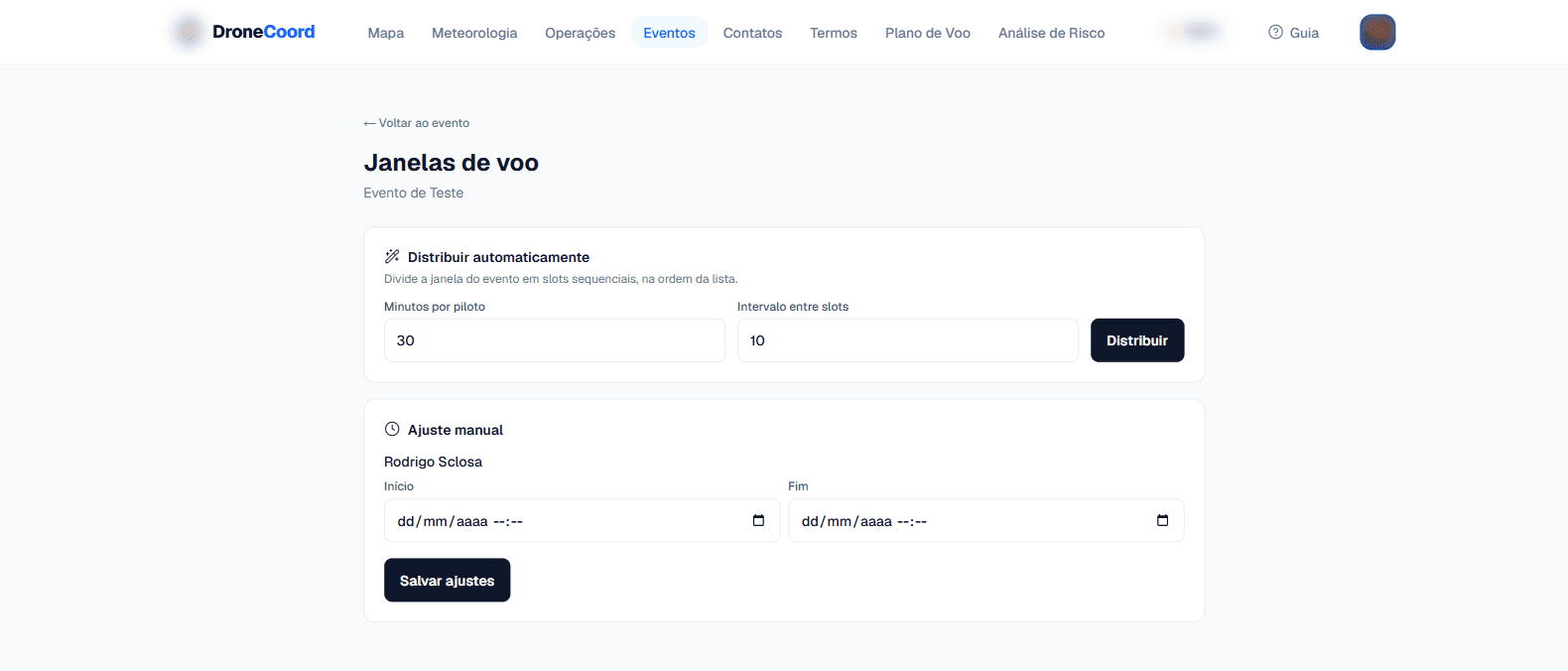The width and height of the screenshot is (1568, 671).
Task: Open the user avatar menu
Action: point(1377,32)
